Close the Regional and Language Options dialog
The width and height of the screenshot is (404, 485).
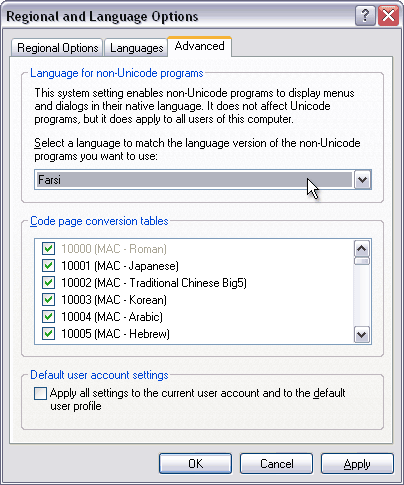point(388,15)
